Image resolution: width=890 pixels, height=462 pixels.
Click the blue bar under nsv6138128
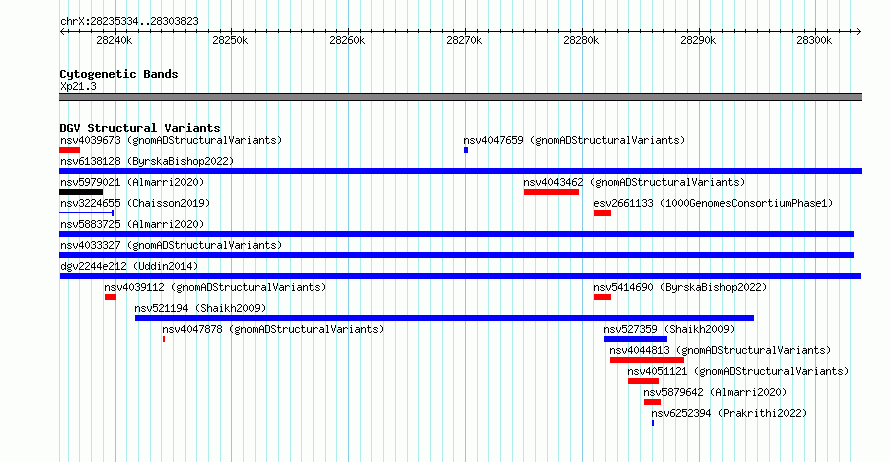(460, 171)
